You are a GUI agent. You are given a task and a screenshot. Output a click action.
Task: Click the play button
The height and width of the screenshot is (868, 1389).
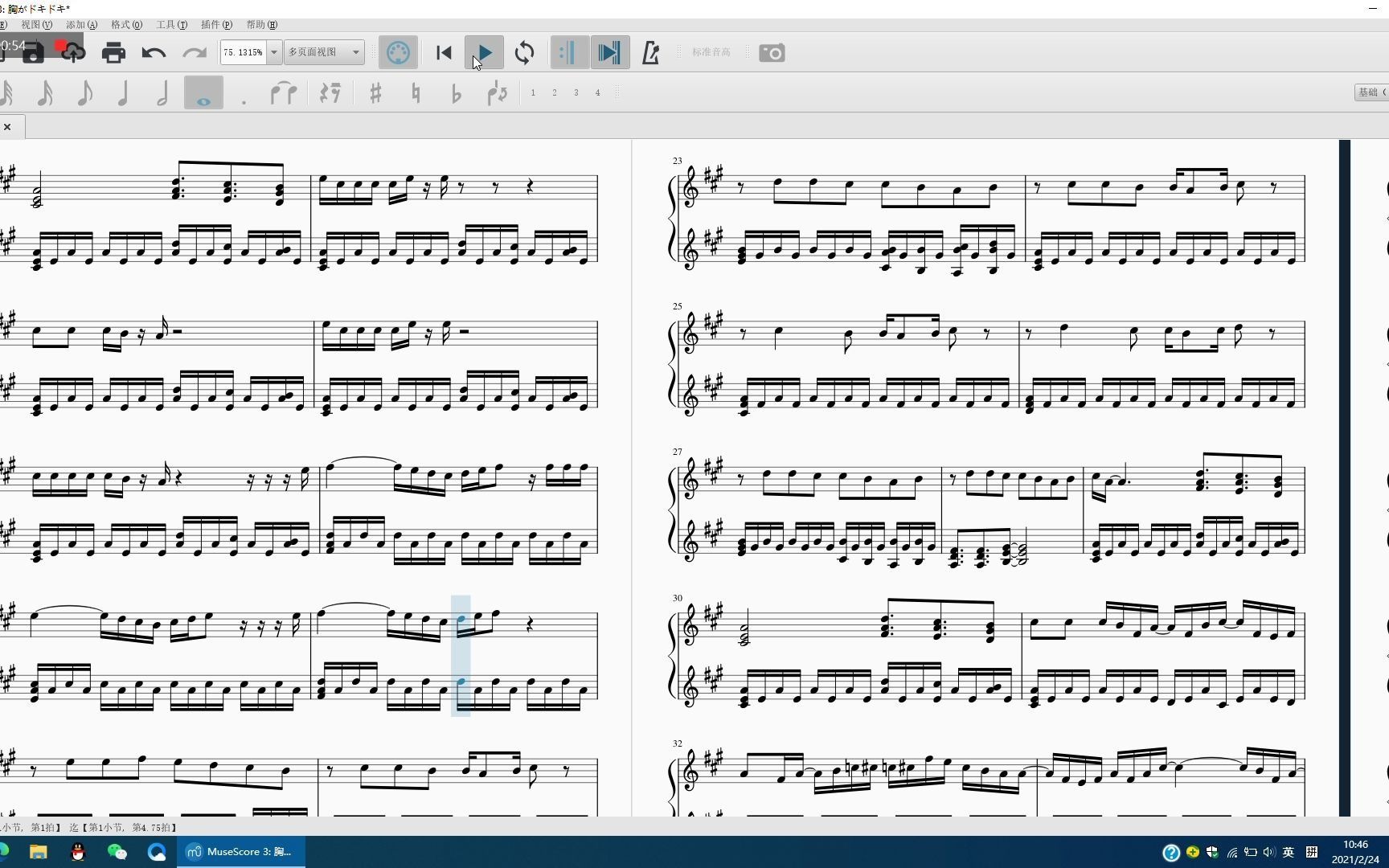484,53
